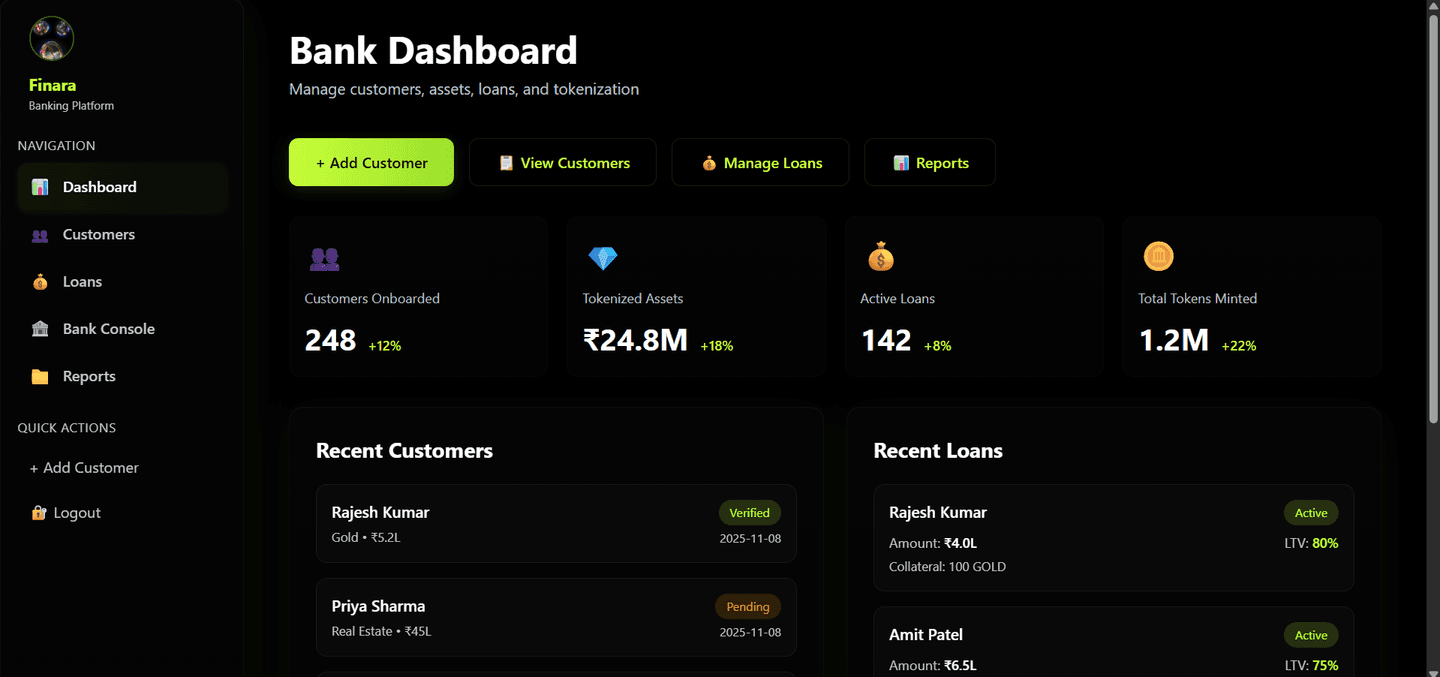Click the coin icon on Total Tokens Minted
The image size is (1440, 677).
click(1158, 257)
